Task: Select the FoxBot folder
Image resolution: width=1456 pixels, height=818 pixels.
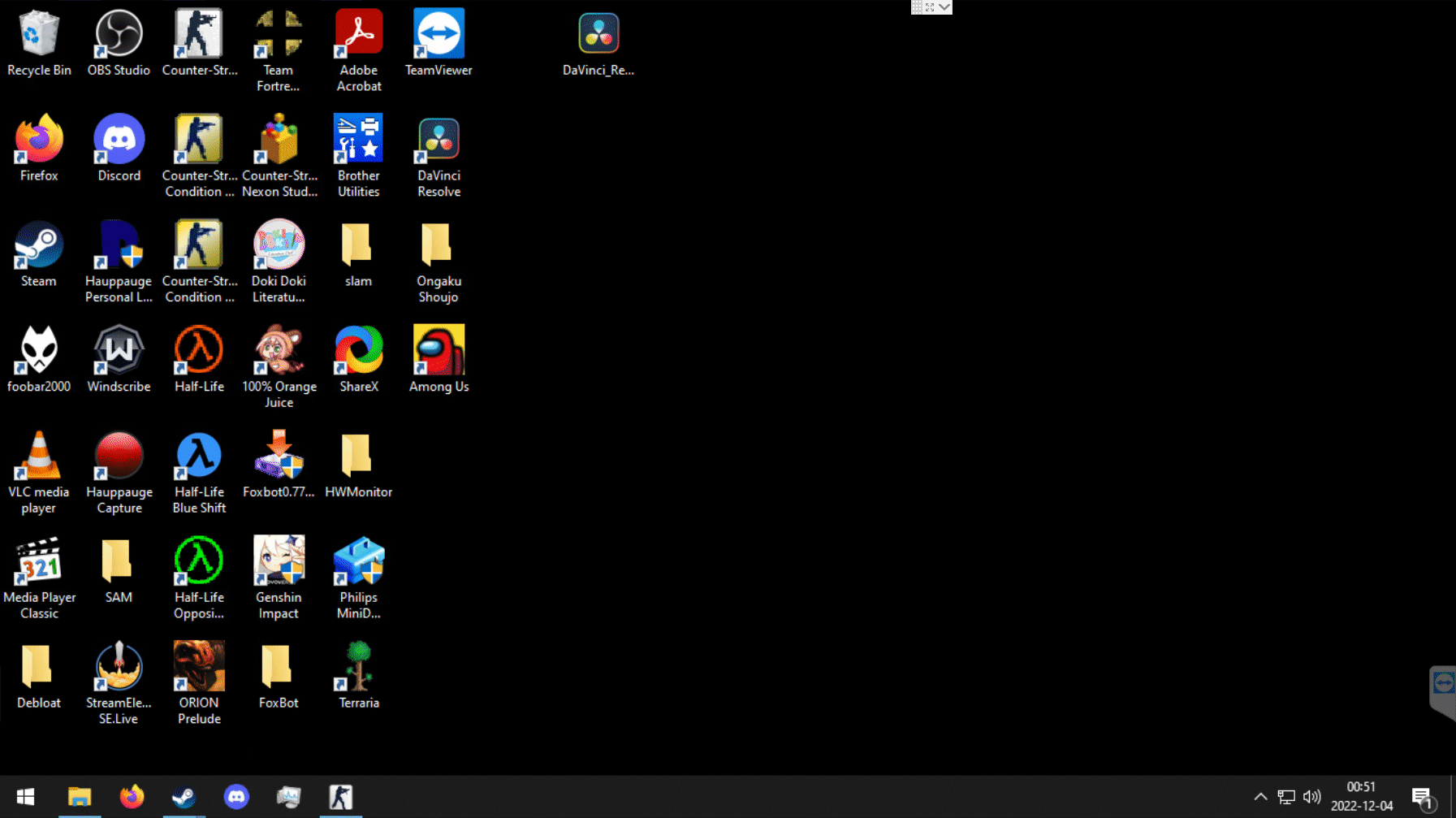Action: [279, 677]
